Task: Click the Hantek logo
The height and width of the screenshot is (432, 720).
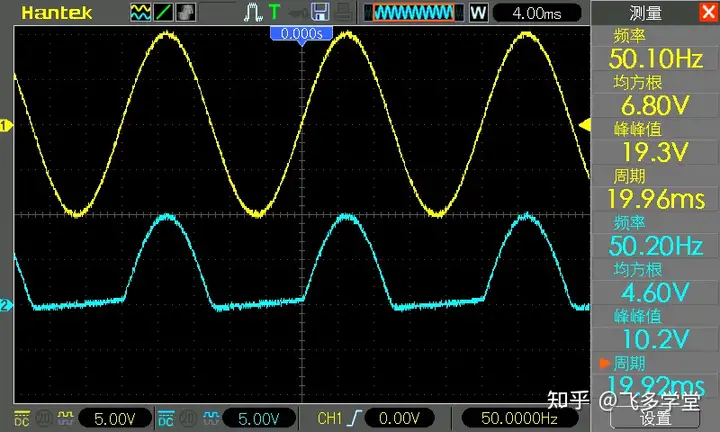Action: tap(56, 12)
